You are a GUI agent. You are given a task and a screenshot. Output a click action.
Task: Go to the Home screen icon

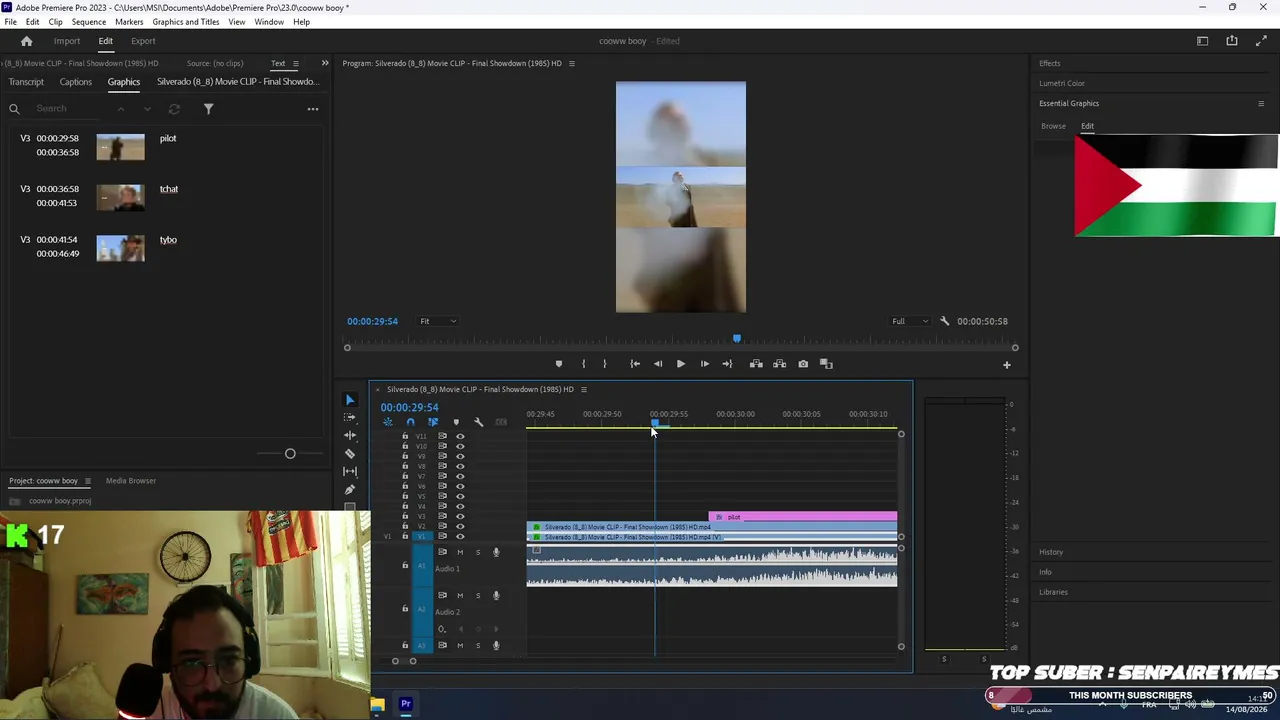(x=27, y=41)
